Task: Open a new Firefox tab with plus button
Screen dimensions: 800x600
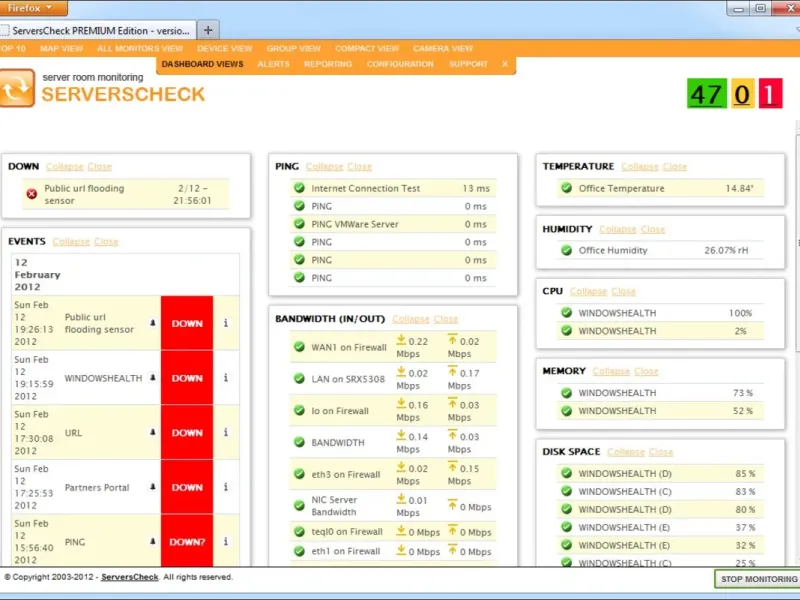Action: click(208, 30)
